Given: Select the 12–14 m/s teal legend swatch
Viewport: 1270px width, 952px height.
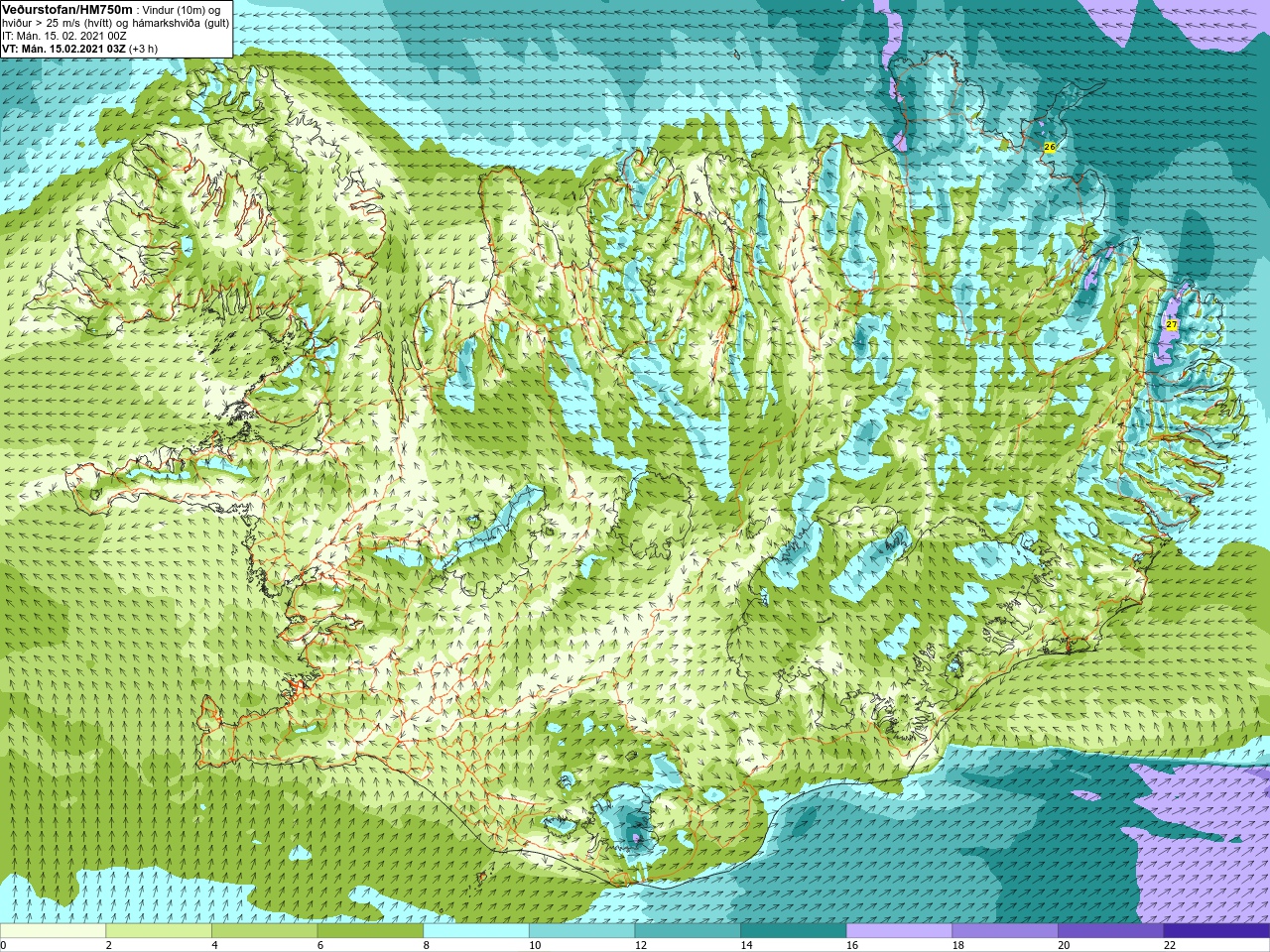Looking at the screenshot, I should (x=688, y=931).
